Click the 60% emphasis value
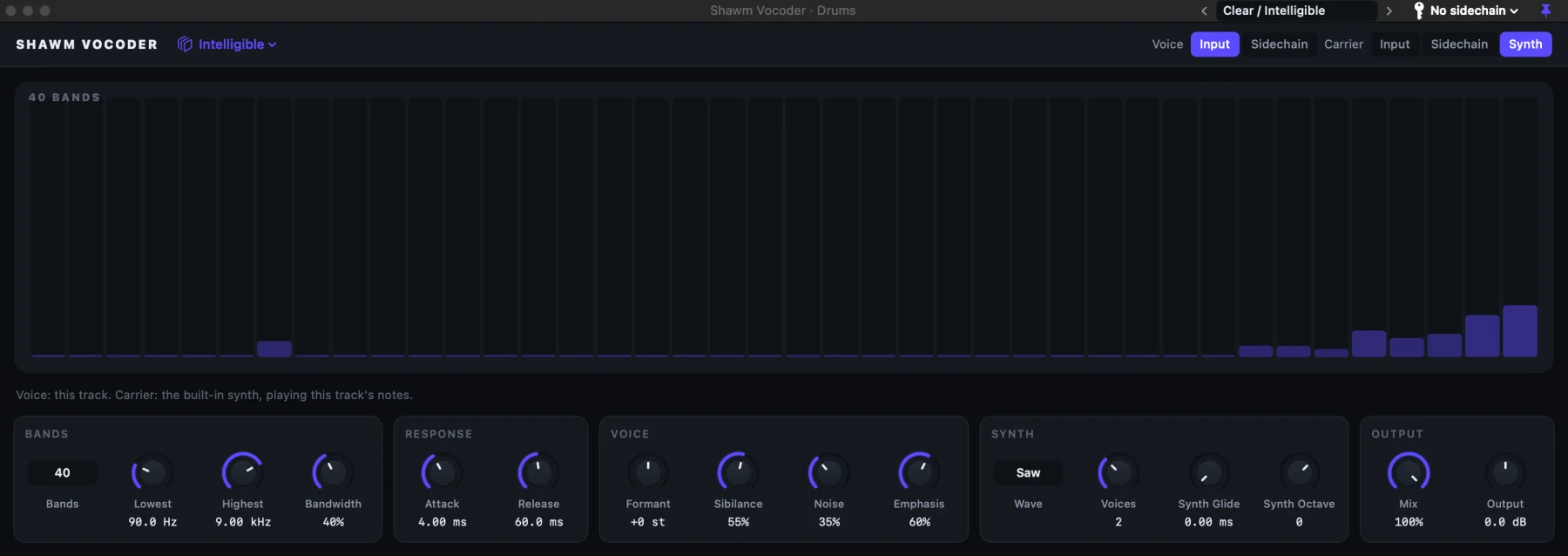 tap(920, 522)
